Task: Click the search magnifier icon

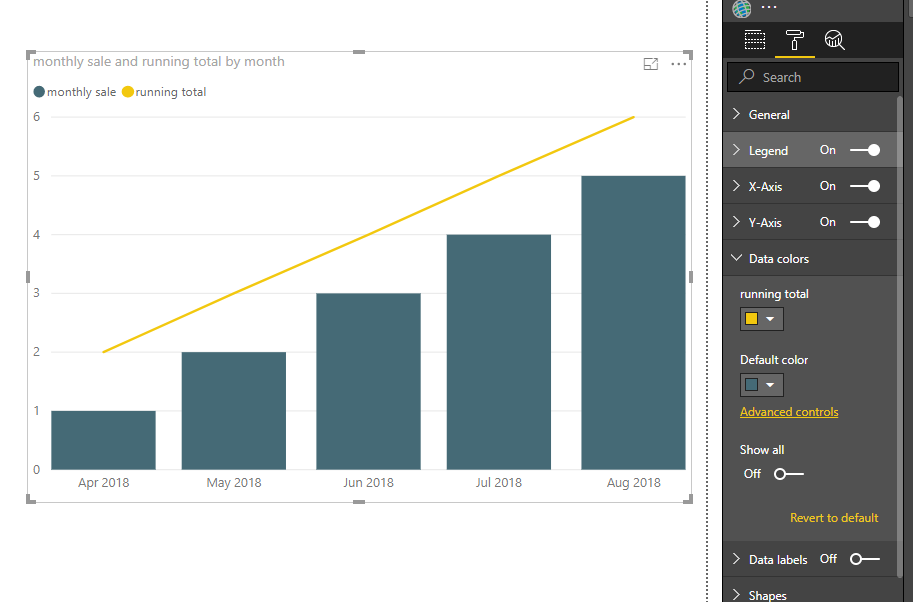Action: 746,76
